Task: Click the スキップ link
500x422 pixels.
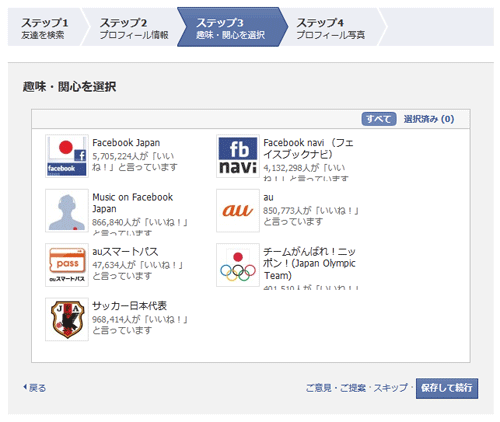Action: (390, 388)
